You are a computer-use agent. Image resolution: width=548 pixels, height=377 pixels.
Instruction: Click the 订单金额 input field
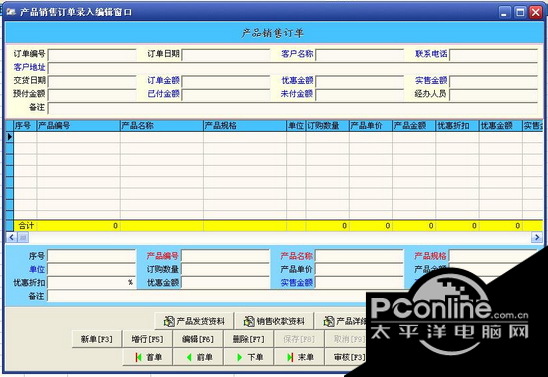pyautogui.click(x=226, y=81)
